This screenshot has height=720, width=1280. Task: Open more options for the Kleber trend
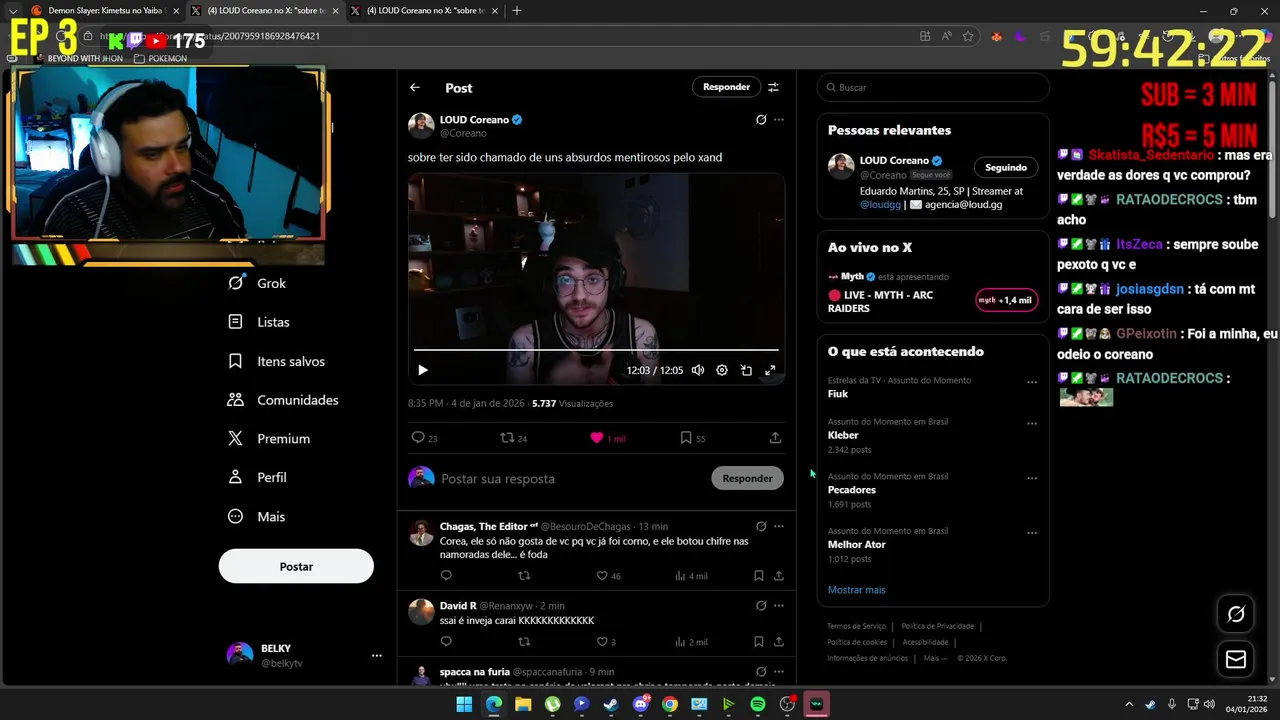pyautogui.click(x=1032, y=424)
